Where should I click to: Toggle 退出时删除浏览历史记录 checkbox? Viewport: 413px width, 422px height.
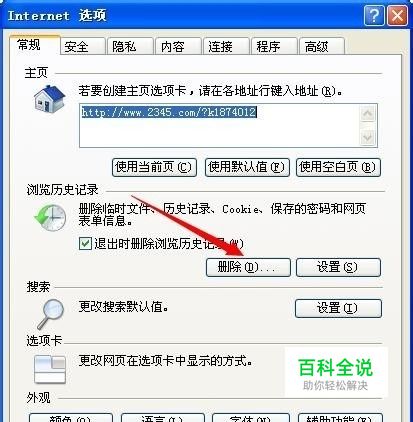click(85, 243)
